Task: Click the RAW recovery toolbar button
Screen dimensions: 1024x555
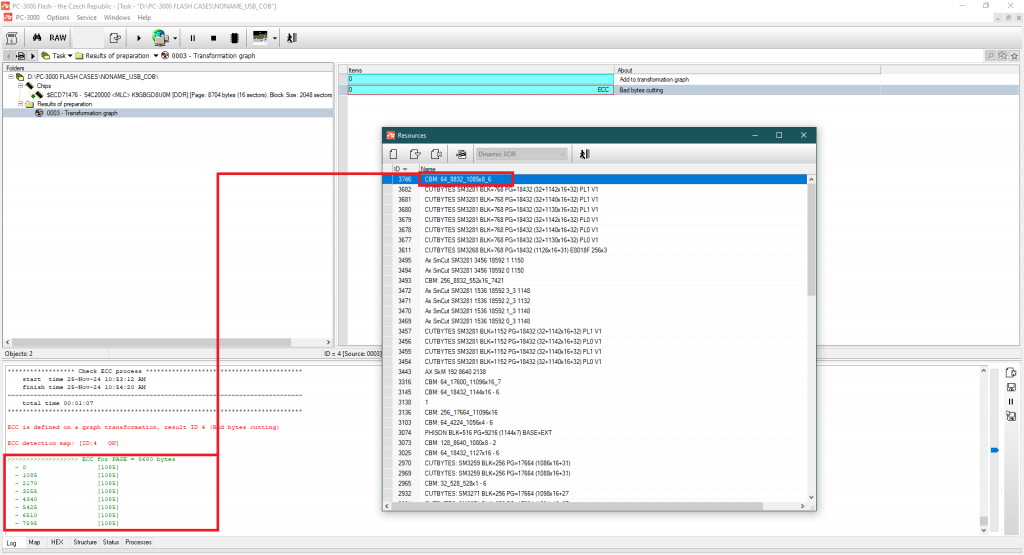Action: point(58,38)
